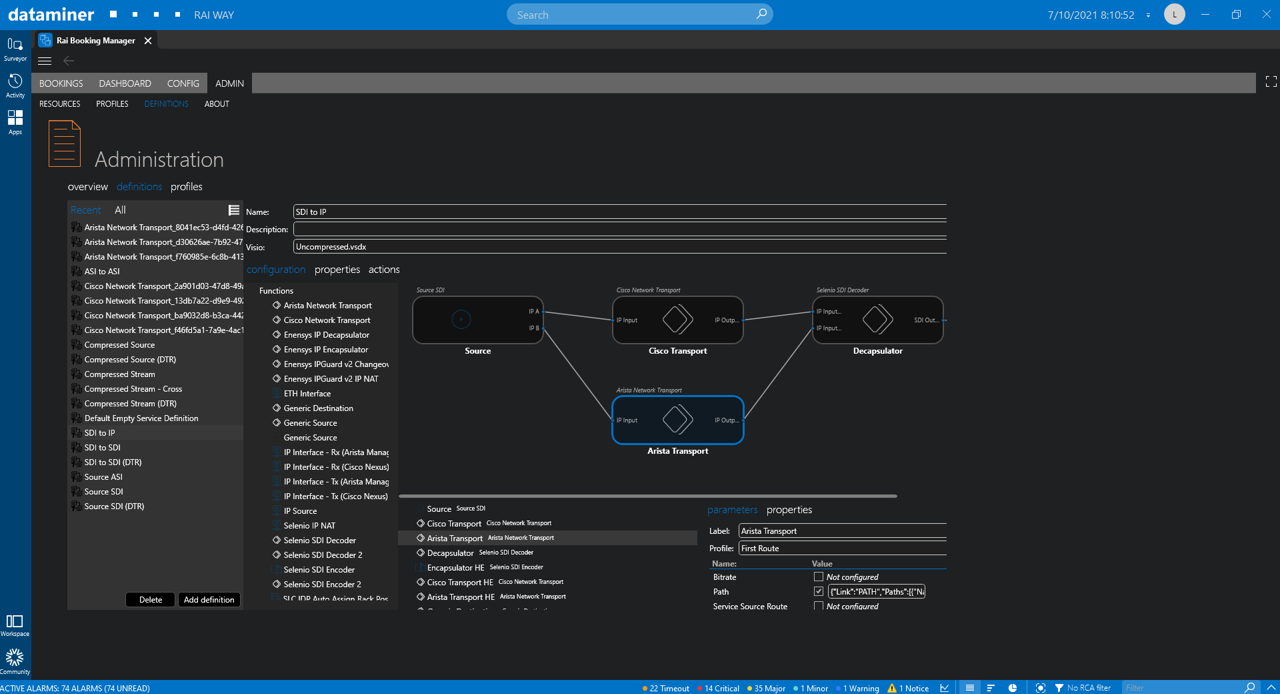The image size is (1280, 694).
Task: Open the Community sidebar panel
Action: pos(15,661)
